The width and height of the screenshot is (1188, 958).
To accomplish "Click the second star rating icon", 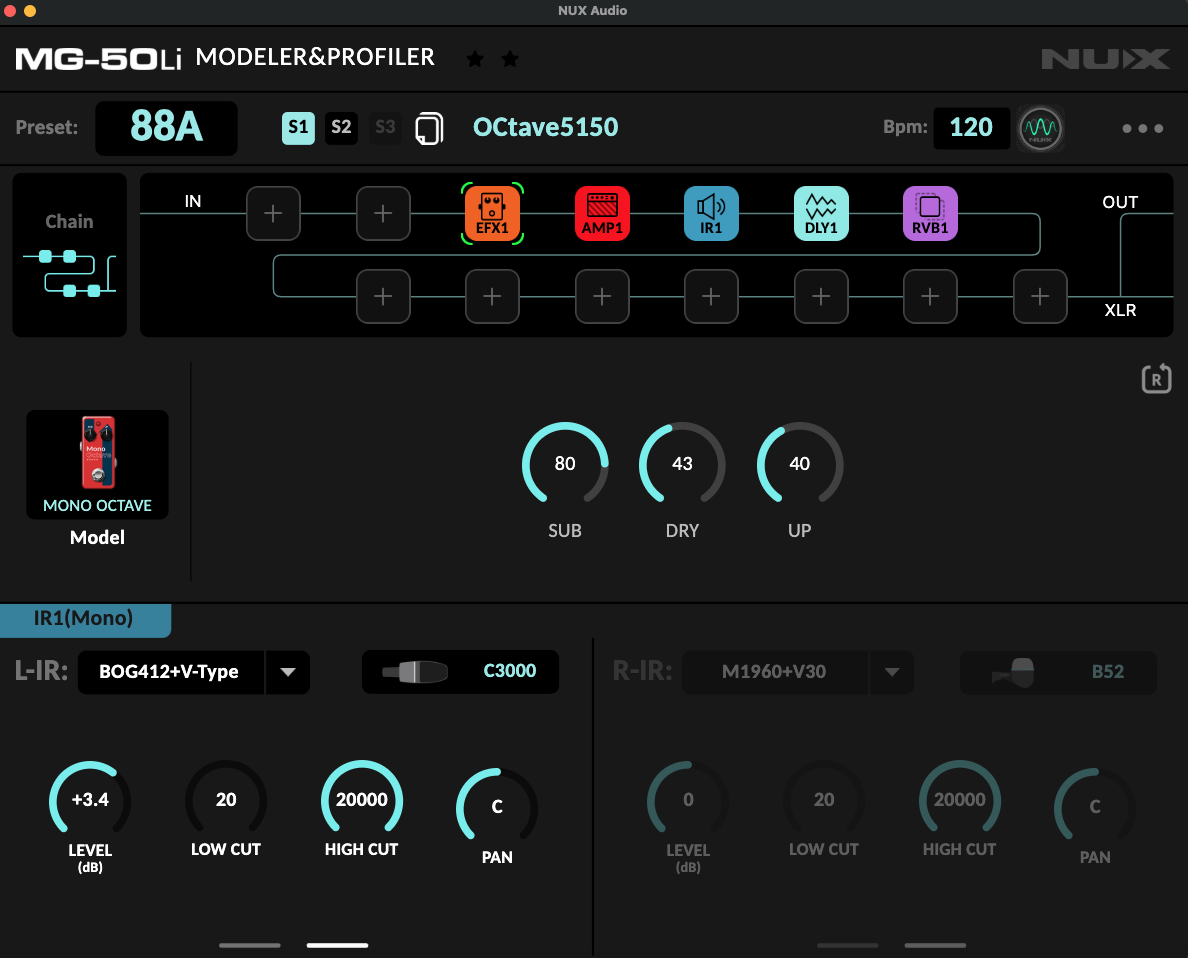I will [x=510, y=58].
